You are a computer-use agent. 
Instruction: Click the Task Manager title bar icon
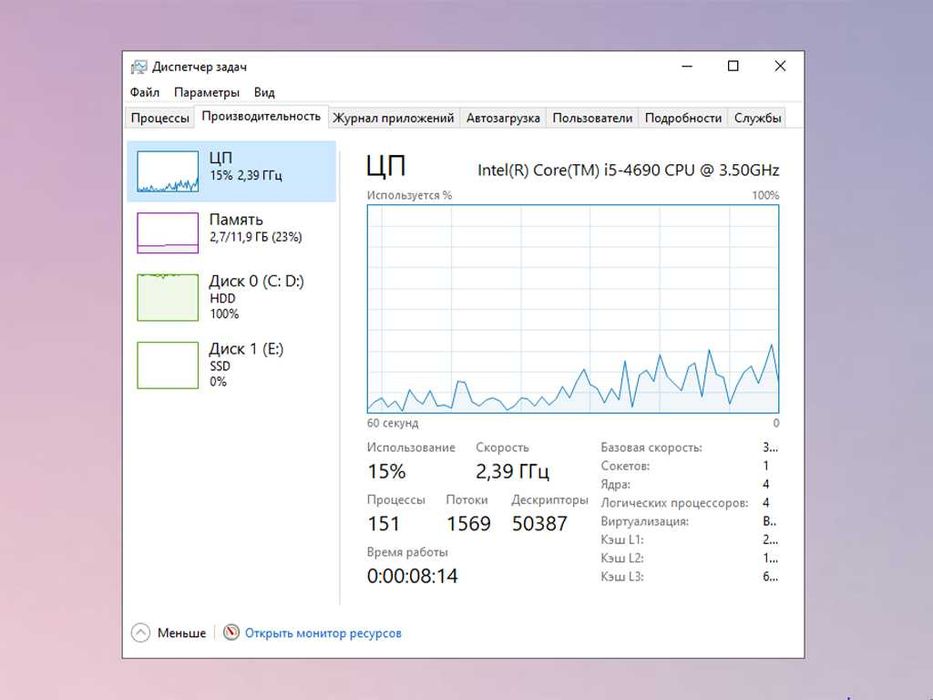139,67
